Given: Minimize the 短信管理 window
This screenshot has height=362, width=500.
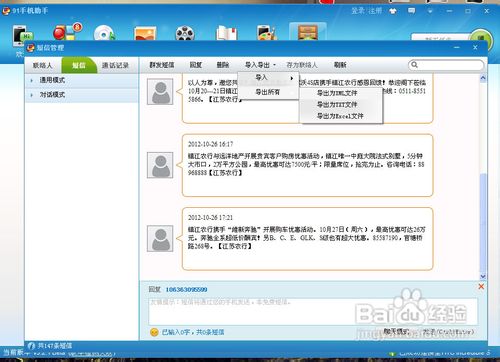Looking at the screenshot, I should pos(457,48).
